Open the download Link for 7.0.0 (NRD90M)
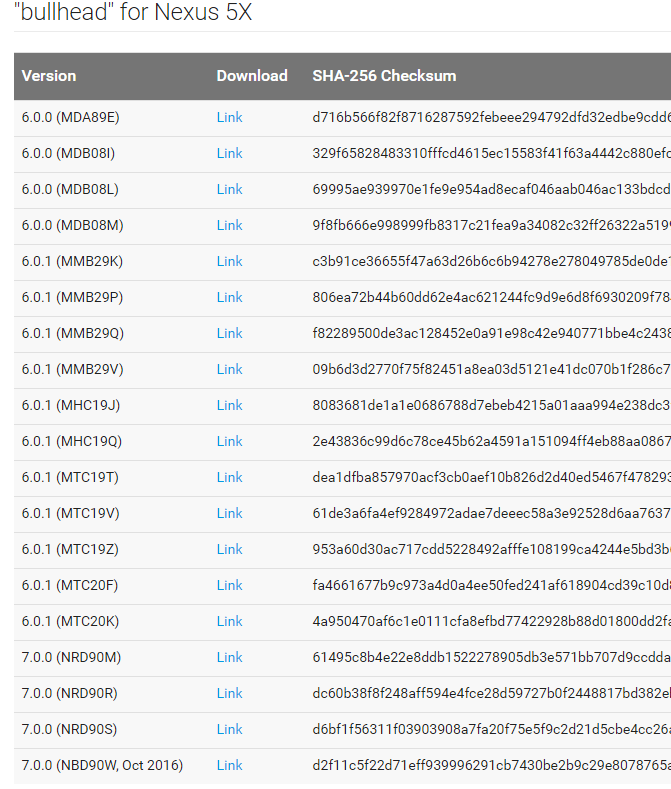The width and height of the screenshot is (671, 789). click(230, 657)
